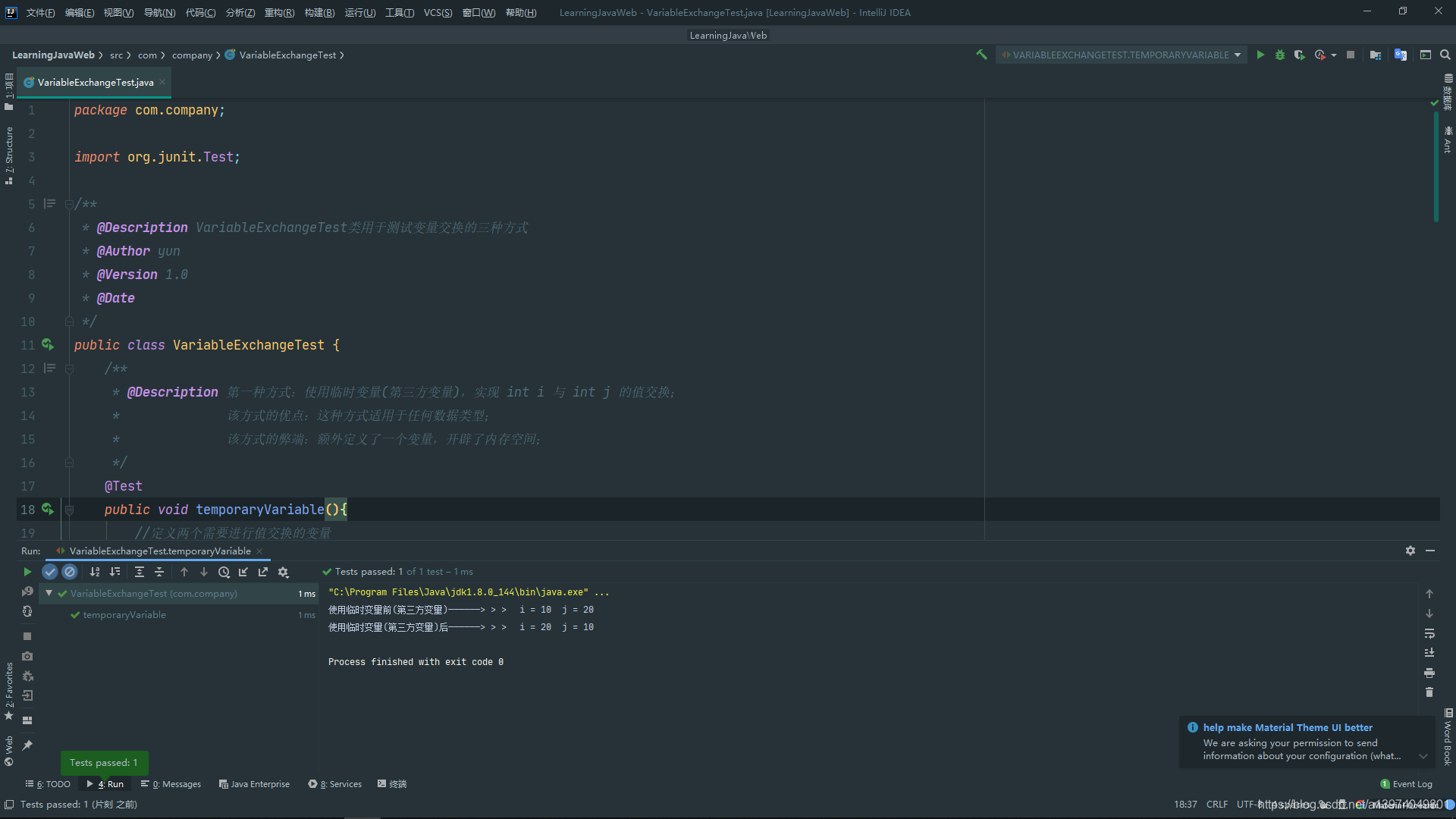Screen dimensions: 1456x819
Task: Rerun failed tests icon
Action: pos(27,591)
